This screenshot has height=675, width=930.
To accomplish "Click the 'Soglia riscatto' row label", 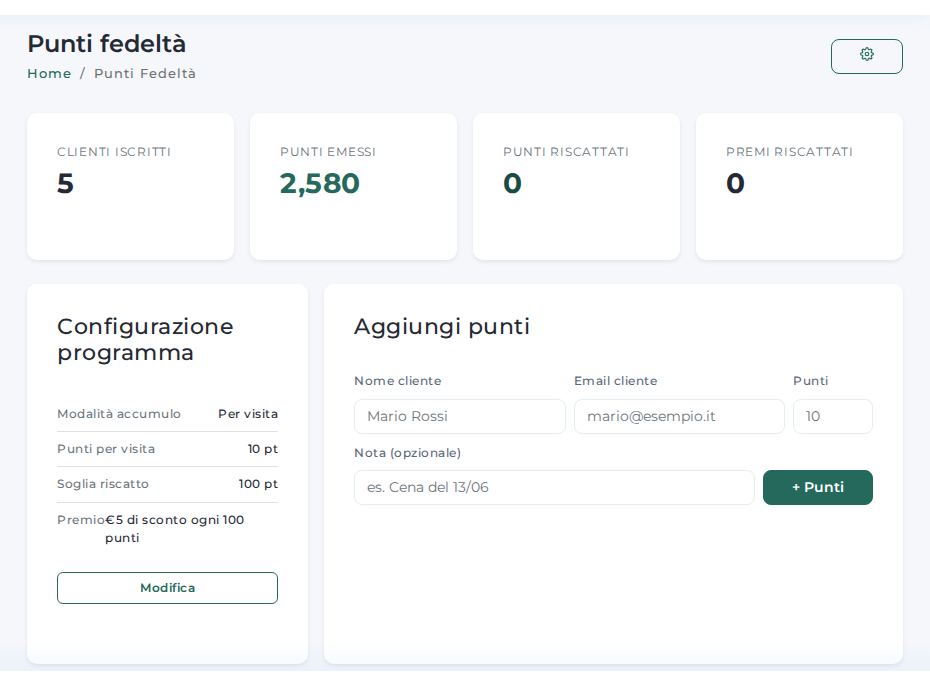I will tap(103, 484).
